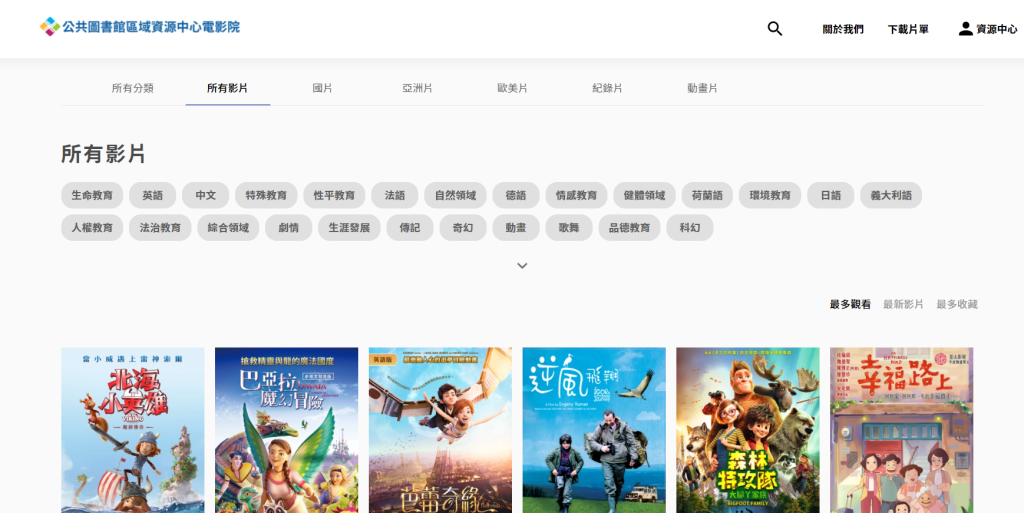This screenshot has width=1024, height=513.
Task: Click the site logo icon
Action: click(x=49, y=27)
